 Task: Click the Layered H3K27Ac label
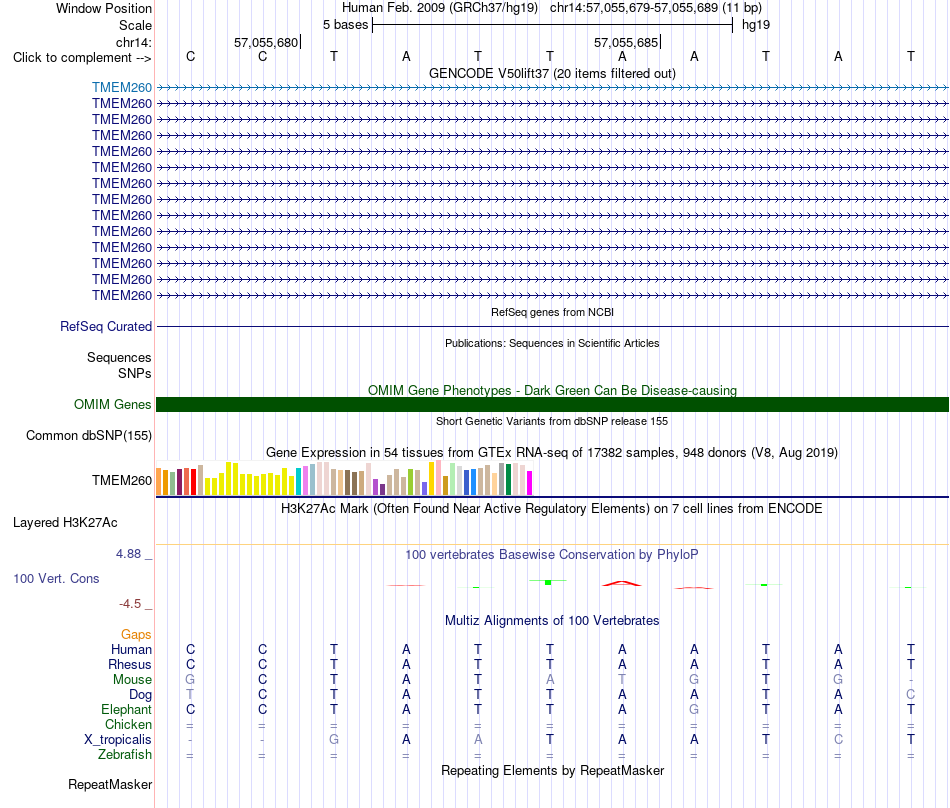click(x=65, y=523)
